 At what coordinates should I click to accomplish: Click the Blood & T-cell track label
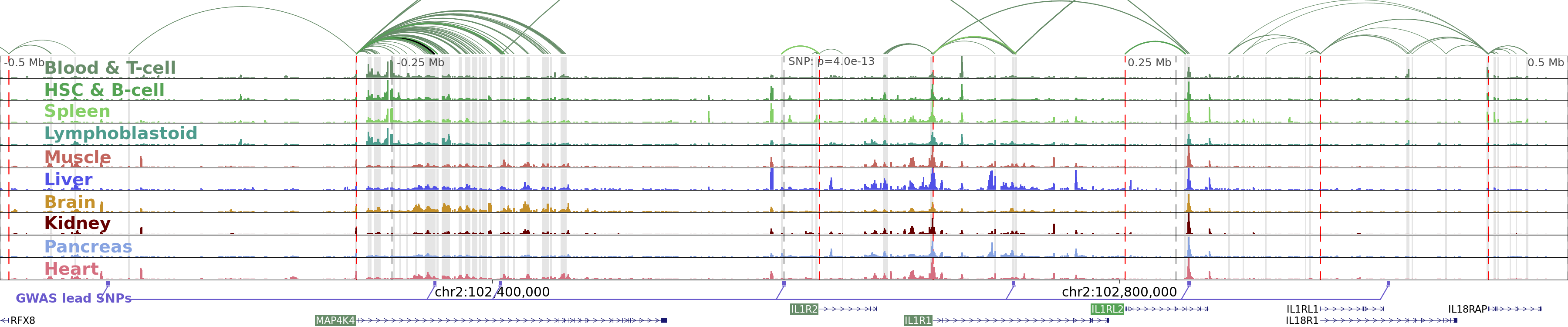(x=110, y=68)
